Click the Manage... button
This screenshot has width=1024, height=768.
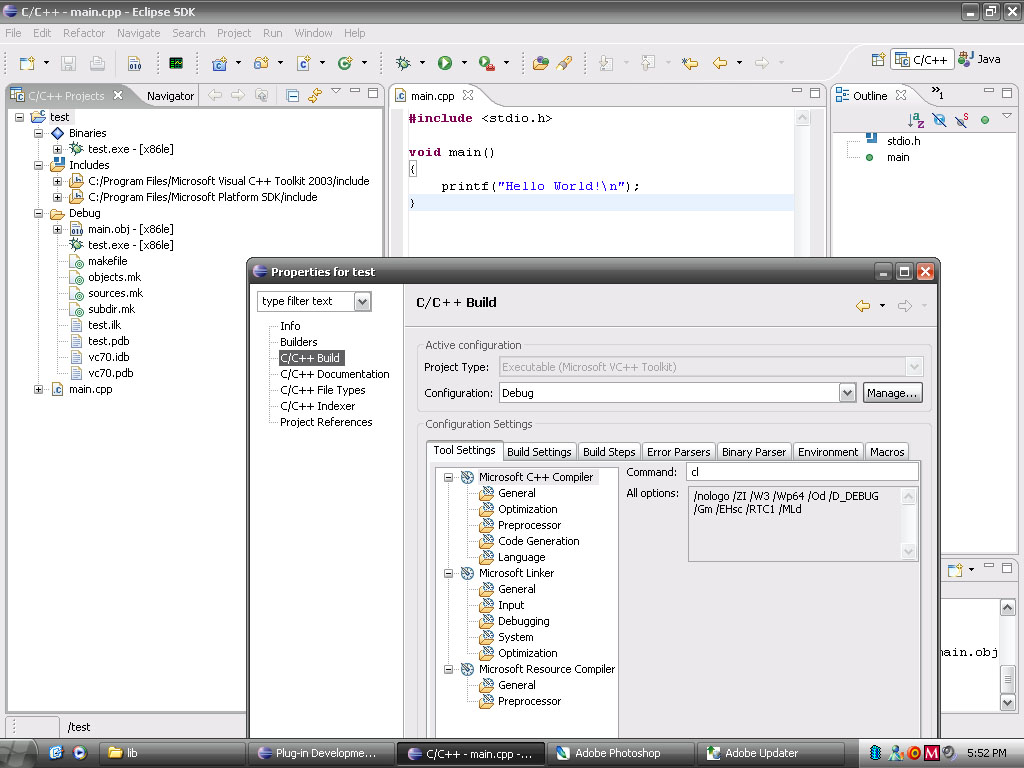tap(892, 393)
